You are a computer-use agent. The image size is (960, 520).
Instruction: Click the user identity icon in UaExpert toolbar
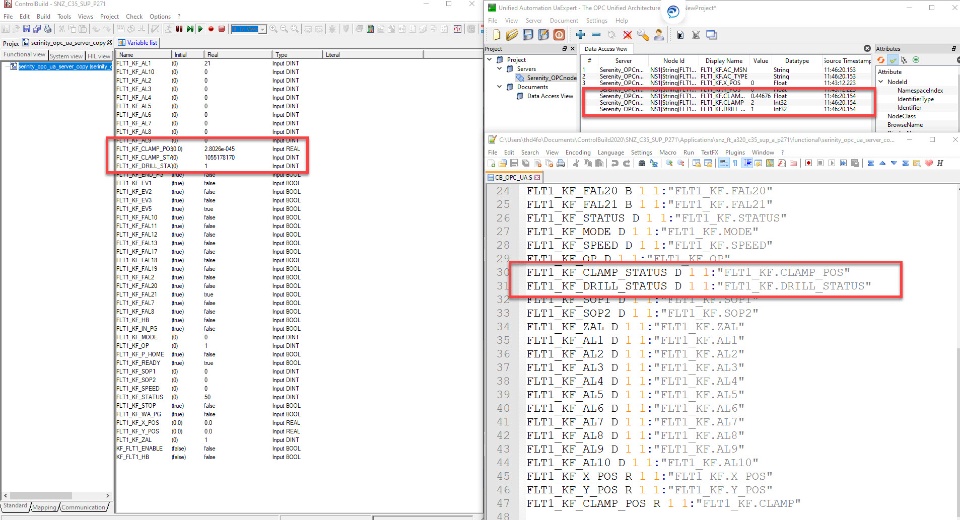click(x=660, y=35)
